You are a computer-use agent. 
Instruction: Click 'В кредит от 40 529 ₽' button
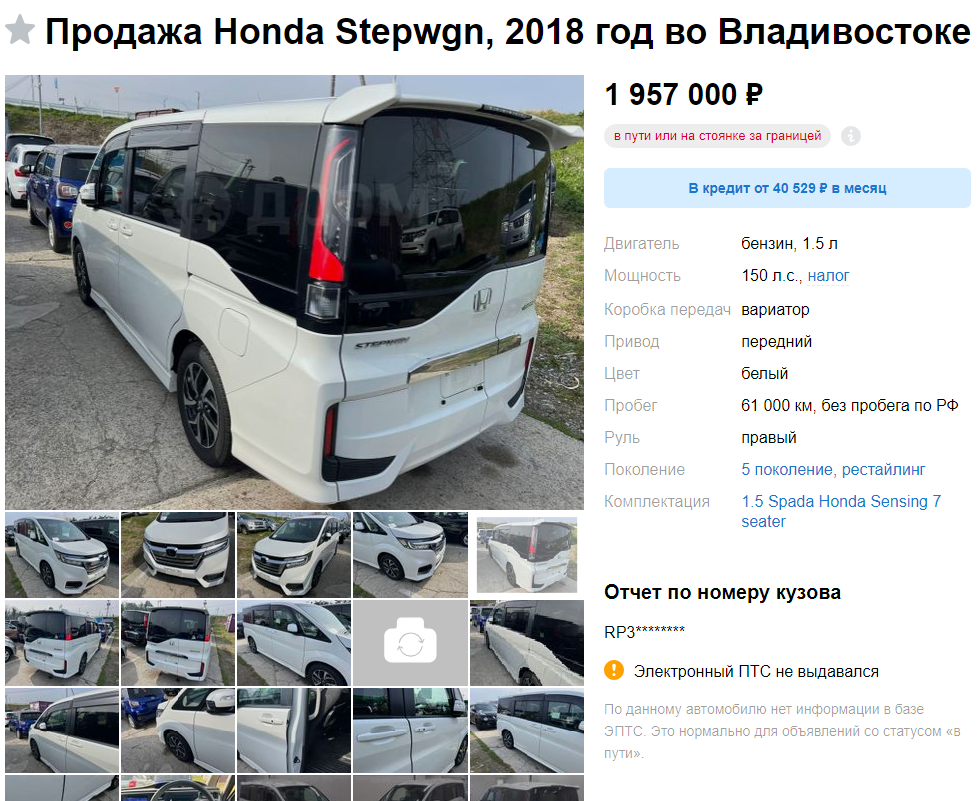[787, 188]
